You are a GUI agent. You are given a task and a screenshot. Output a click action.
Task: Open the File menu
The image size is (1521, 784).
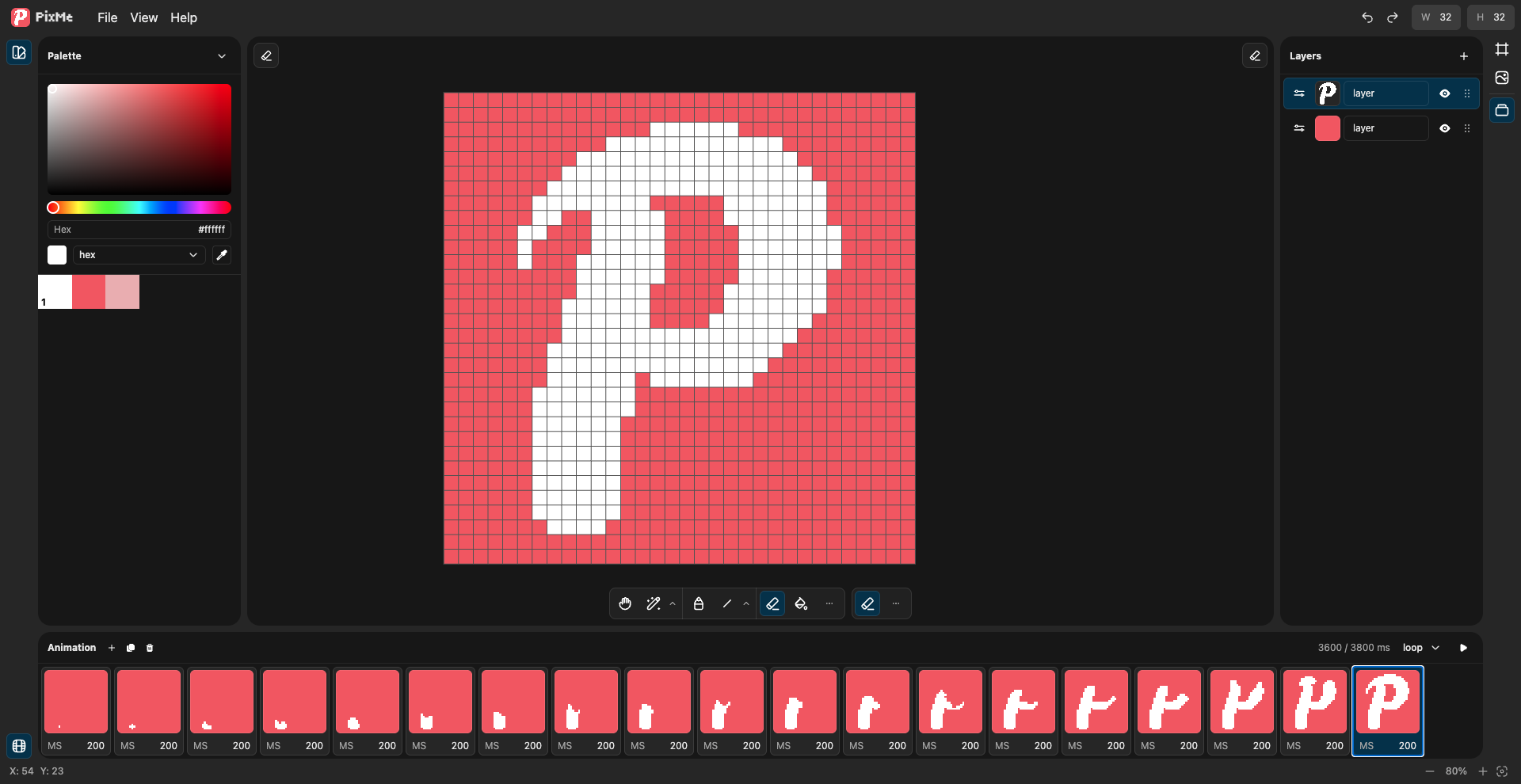pos(108,17)
